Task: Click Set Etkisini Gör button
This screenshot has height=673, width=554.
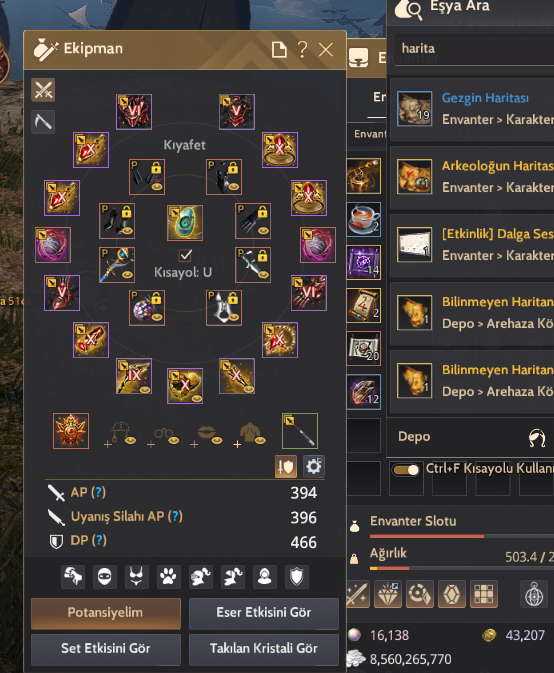Action: (106, 649)
